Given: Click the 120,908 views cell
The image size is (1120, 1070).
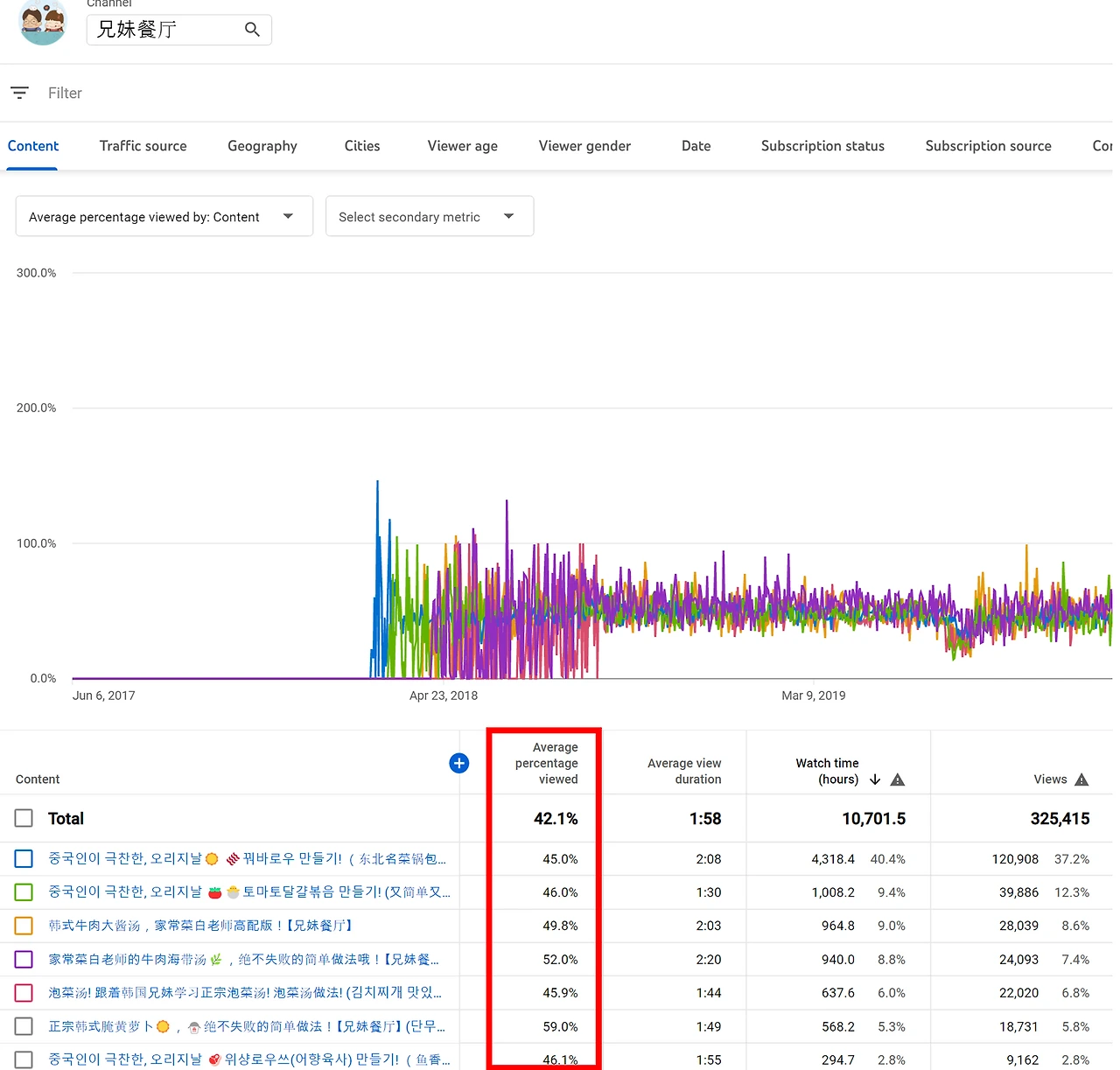Looking at the screenshot, I should tap(1015, 859).
